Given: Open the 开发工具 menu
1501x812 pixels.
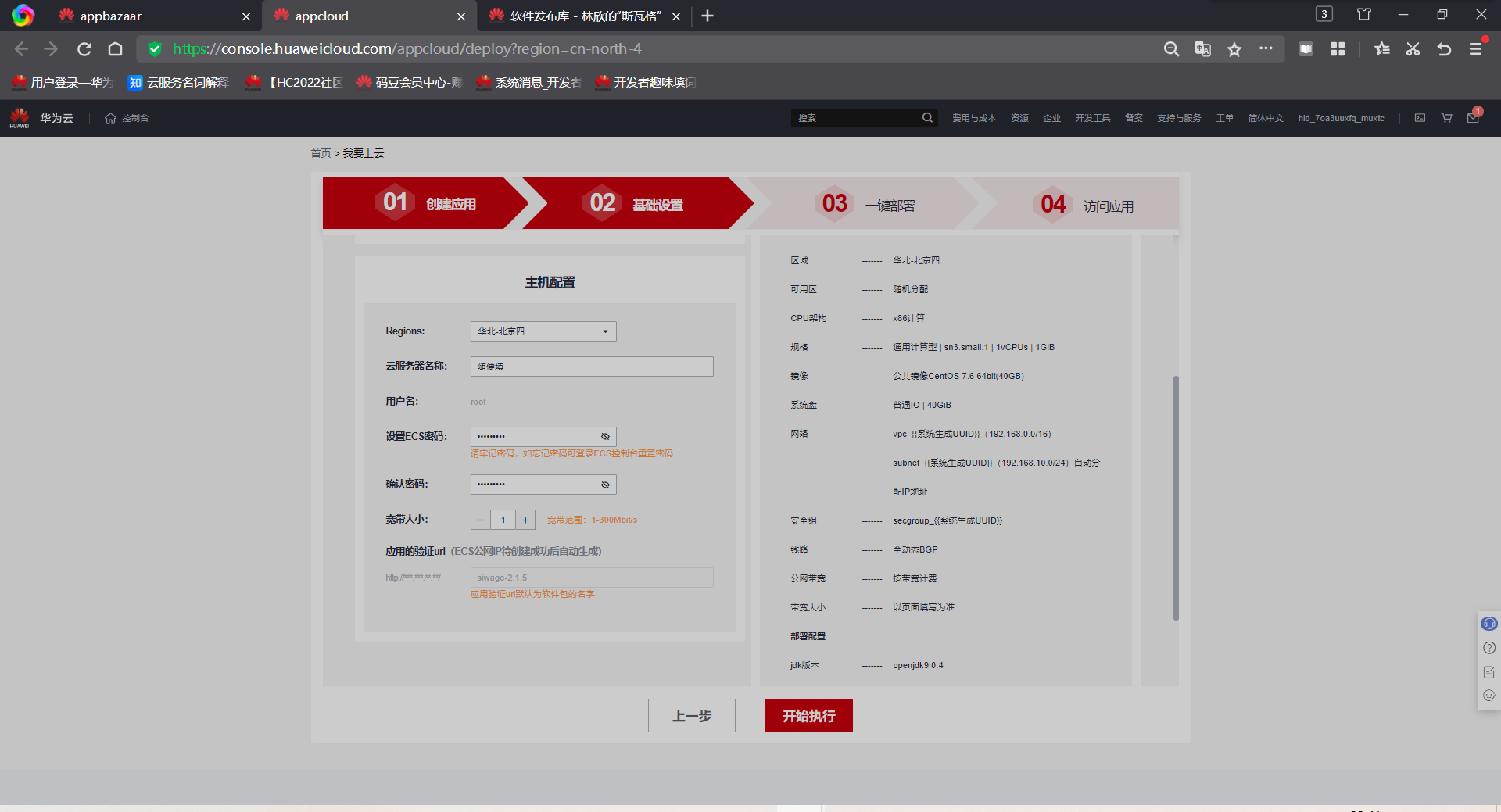Looking at the screenshot, I should (1093, 118).
